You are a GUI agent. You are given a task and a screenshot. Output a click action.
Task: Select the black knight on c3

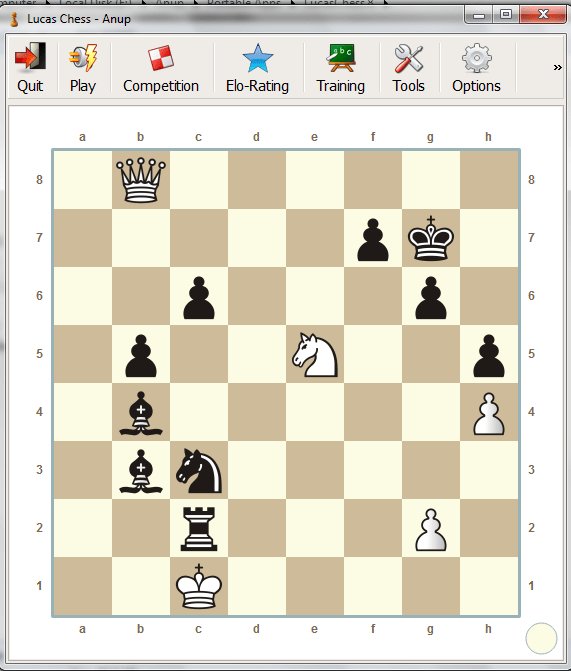click(x=199, y=471)
